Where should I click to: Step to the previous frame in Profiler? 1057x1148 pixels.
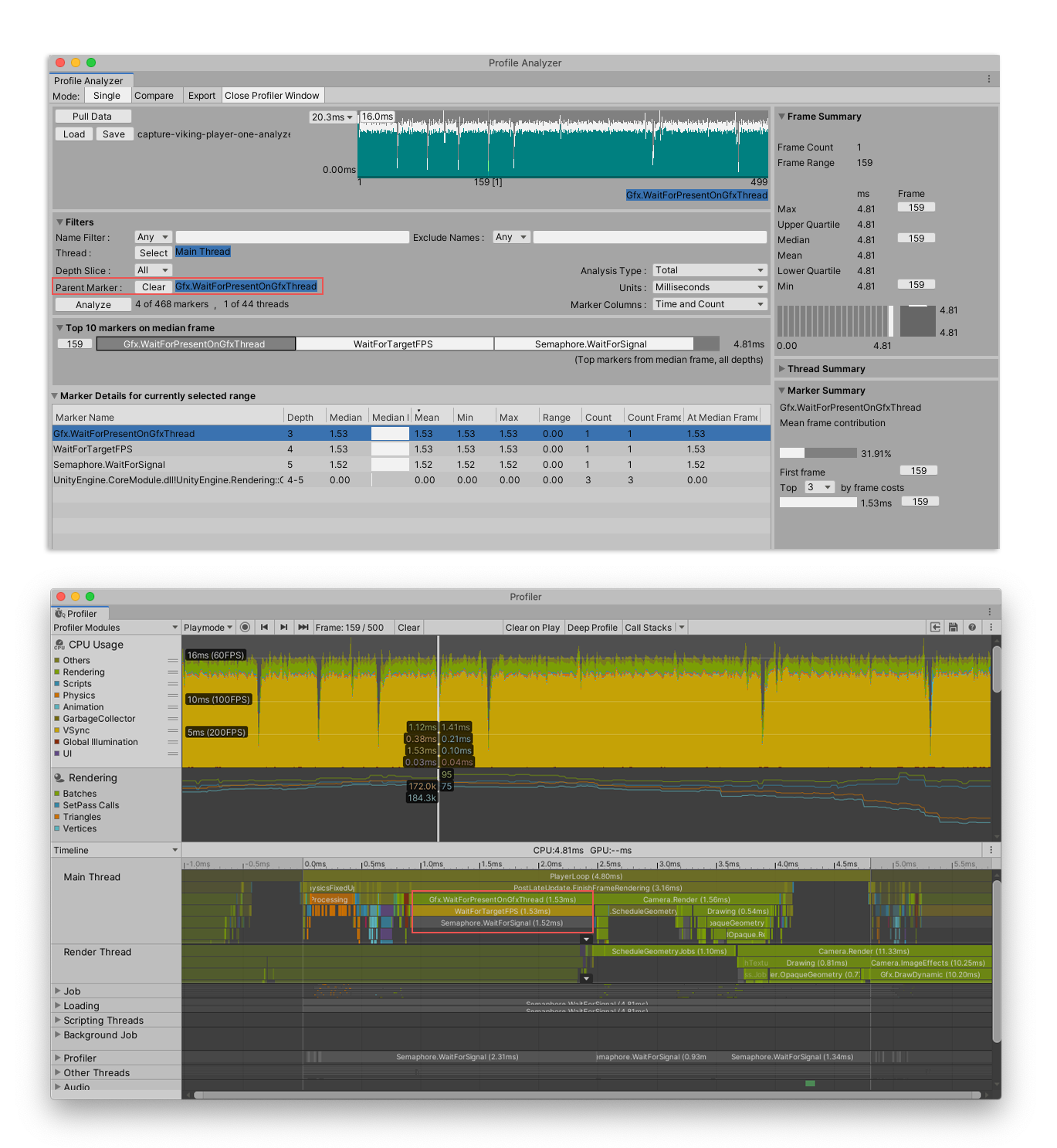click(264, 628)
